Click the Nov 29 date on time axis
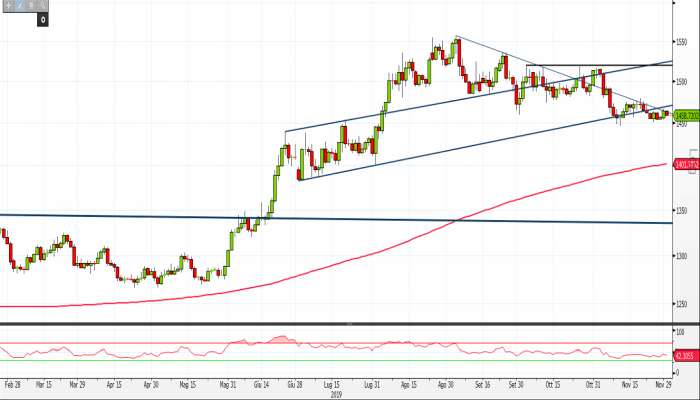This screenshot has height=400, width=700. click(x=662, y=383)
